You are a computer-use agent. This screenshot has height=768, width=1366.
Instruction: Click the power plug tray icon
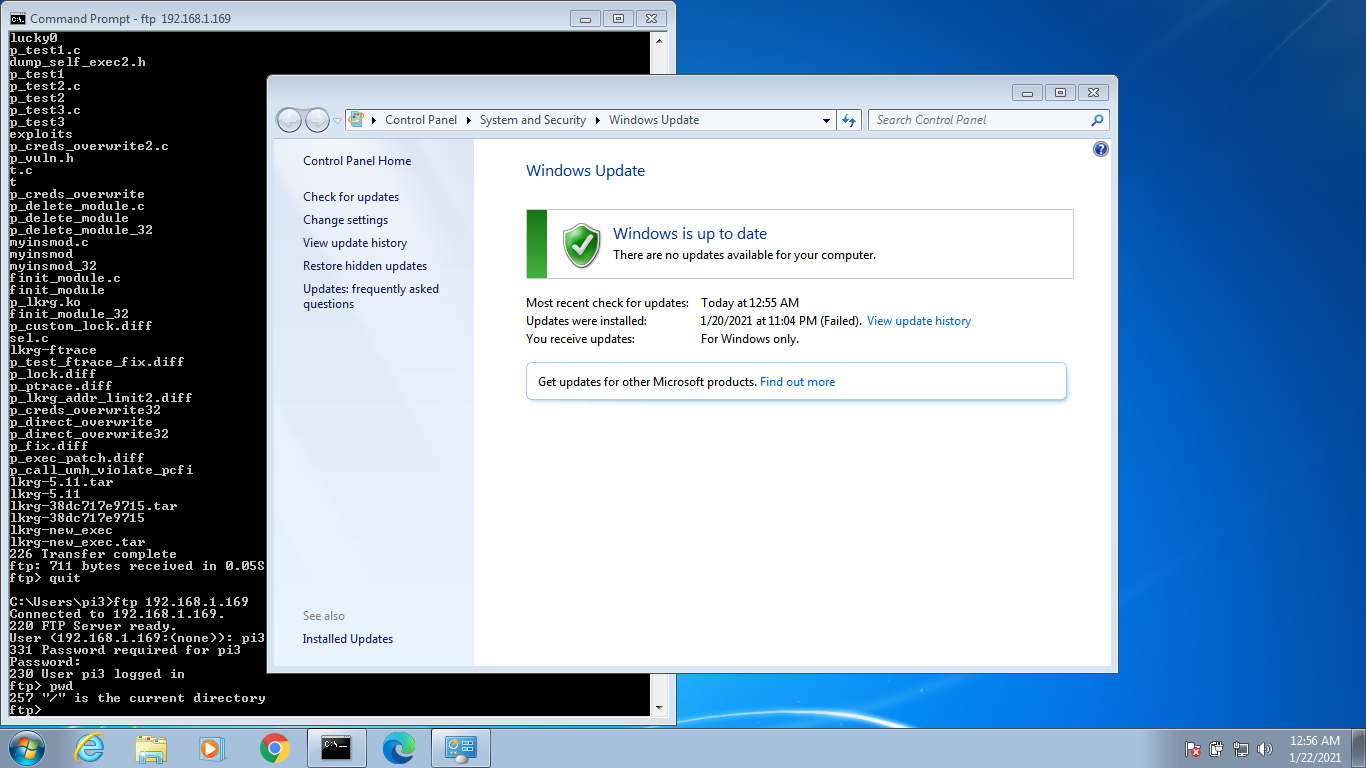click(x=1217, y=748)
